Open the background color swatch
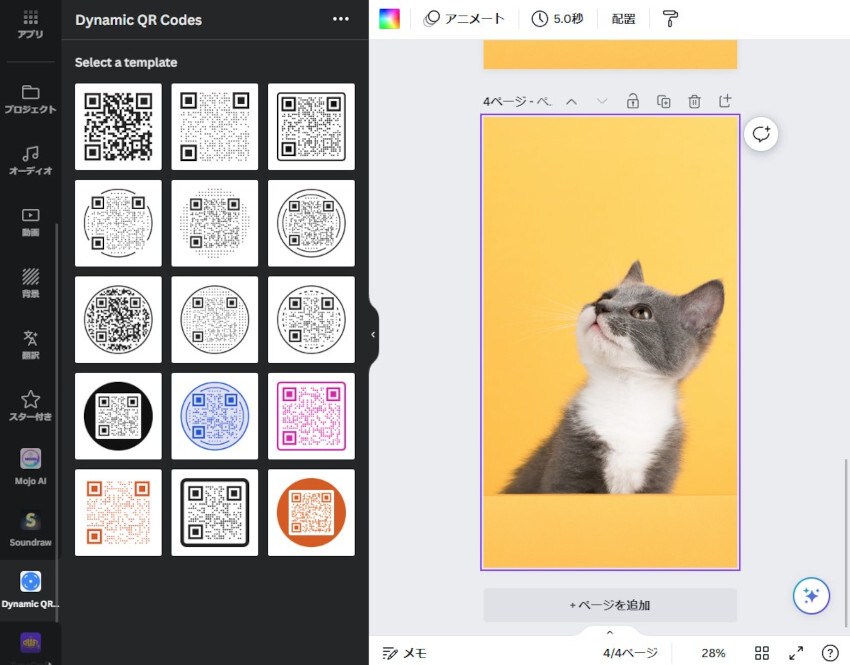Screen dimensions: 850x665 click(x=389, y=19)
